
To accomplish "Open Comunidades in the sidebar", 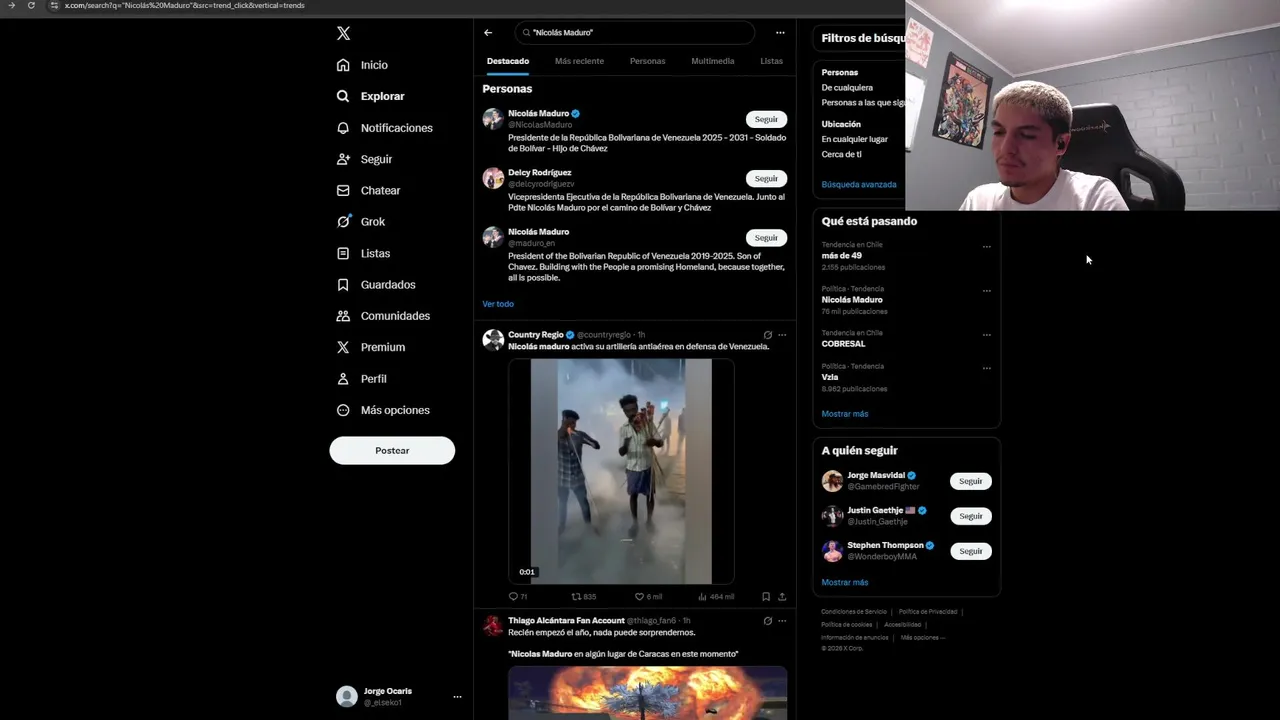I will pyautogui.click(x=383, y=316).
